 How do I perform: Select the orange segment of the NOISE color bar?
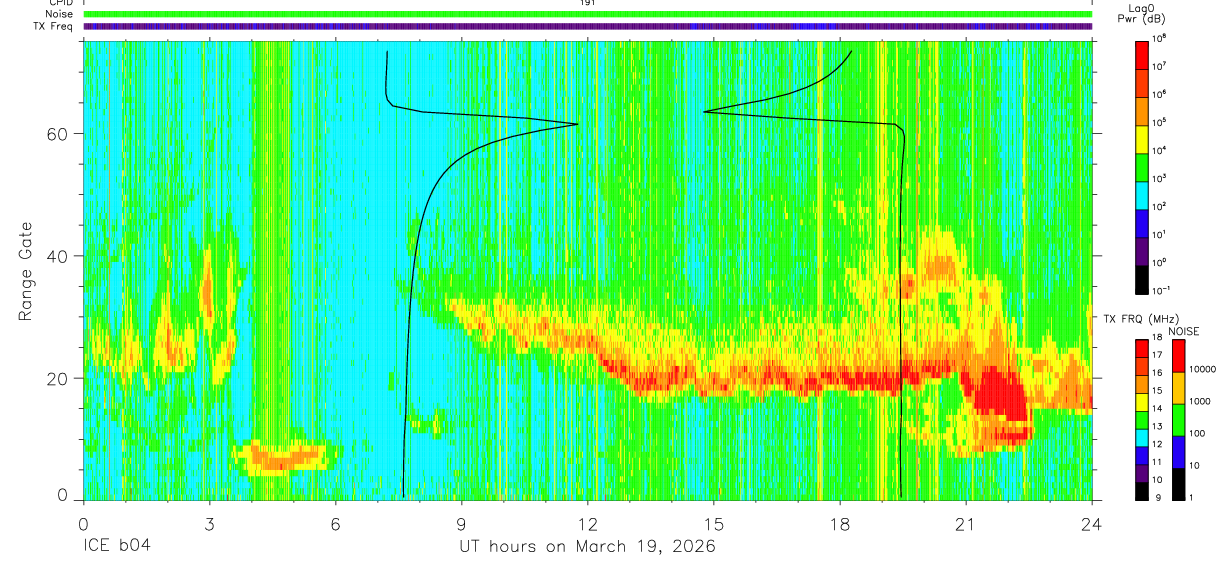point(1178,388)
